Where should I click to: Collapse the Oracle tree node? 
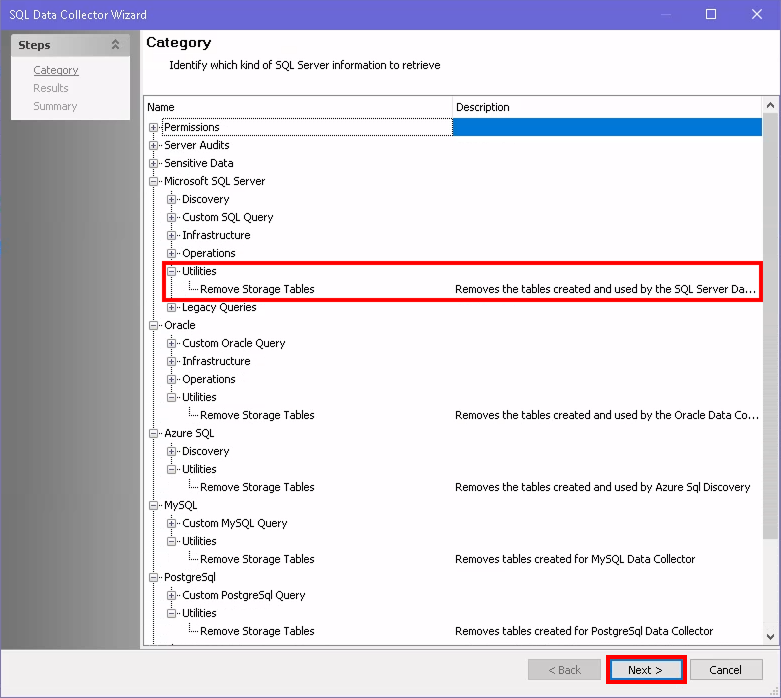(153, 325)
